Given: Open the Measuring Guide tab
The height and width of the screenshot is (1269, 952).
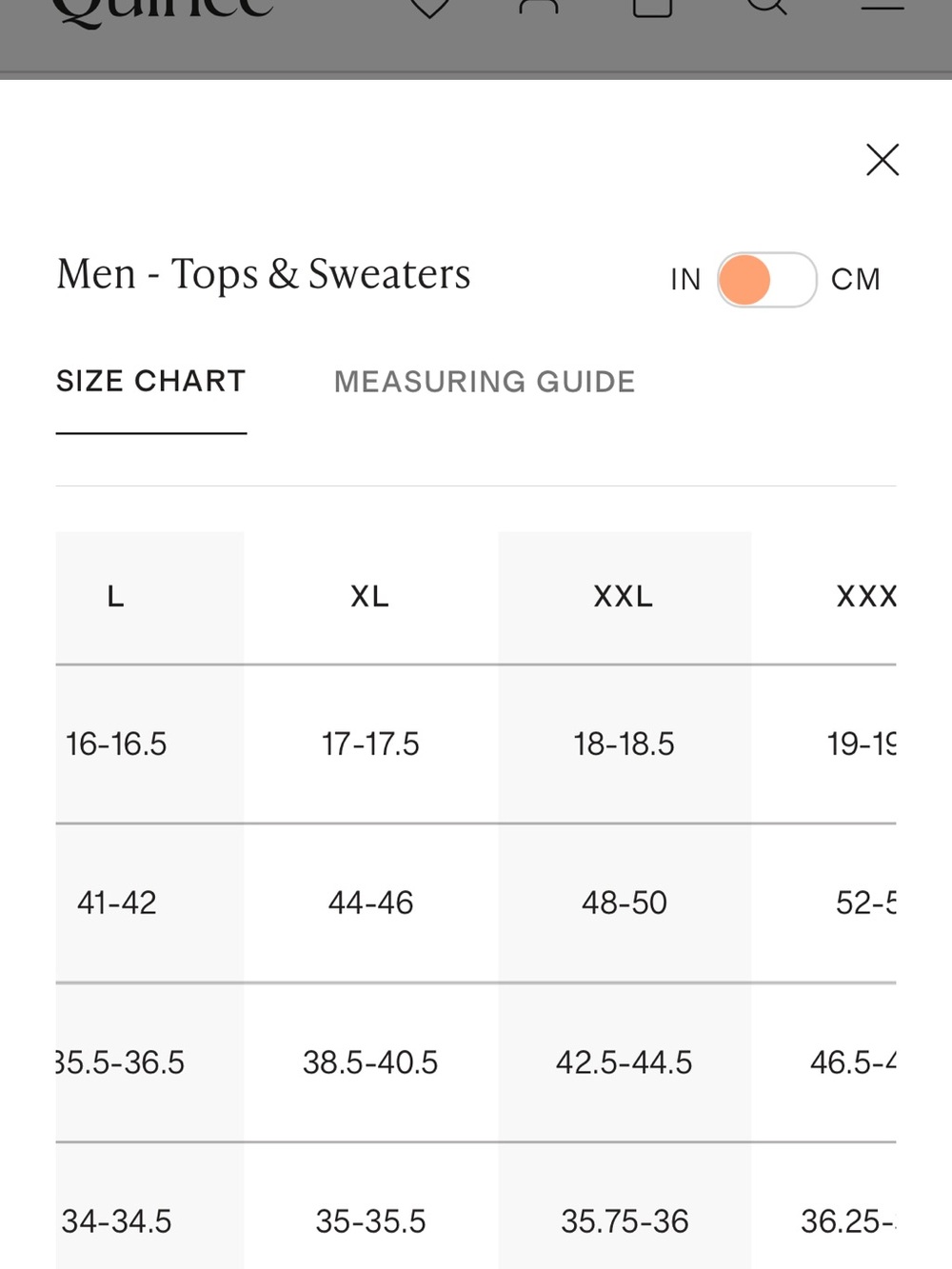Looking at the screenshot, I should (485, 382).
